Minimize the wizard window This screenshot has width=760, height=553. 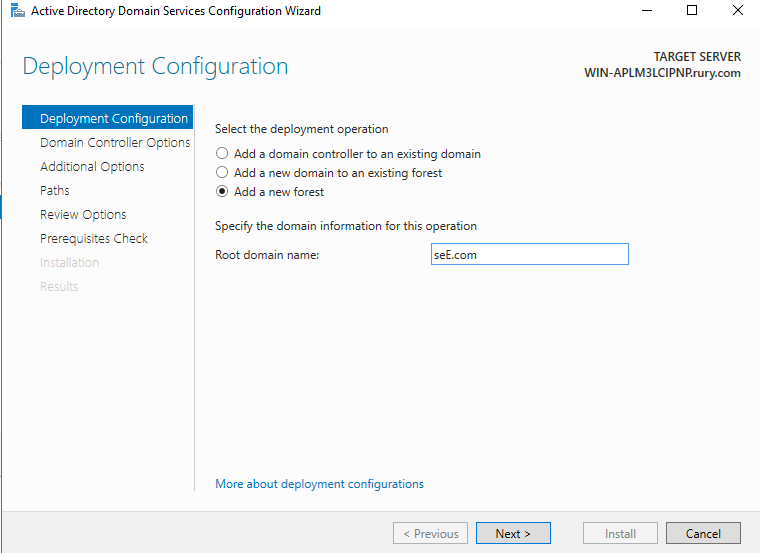coord(647,10)
